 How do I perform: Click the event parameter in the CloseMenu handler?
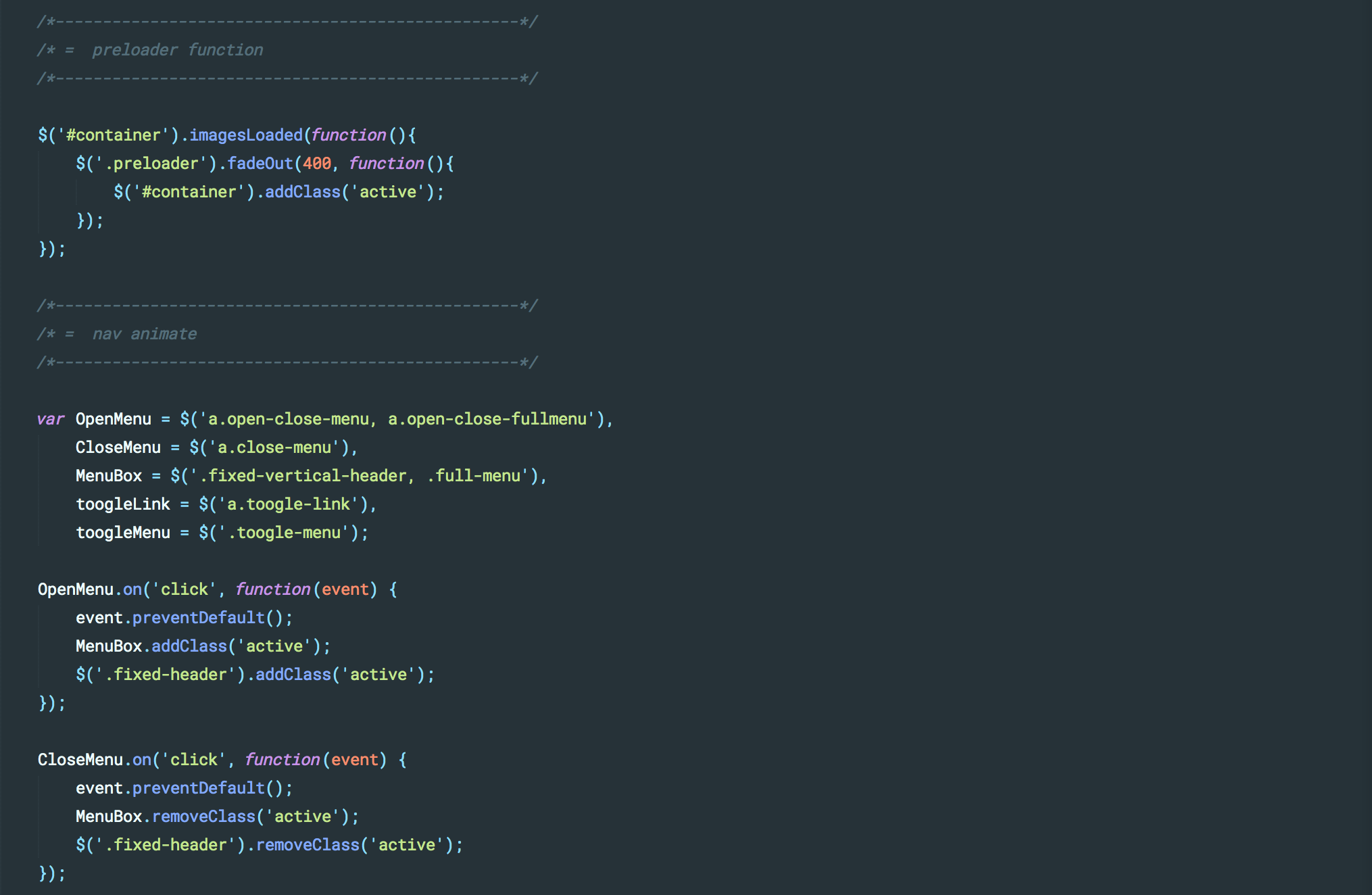(x=354, y=760)
